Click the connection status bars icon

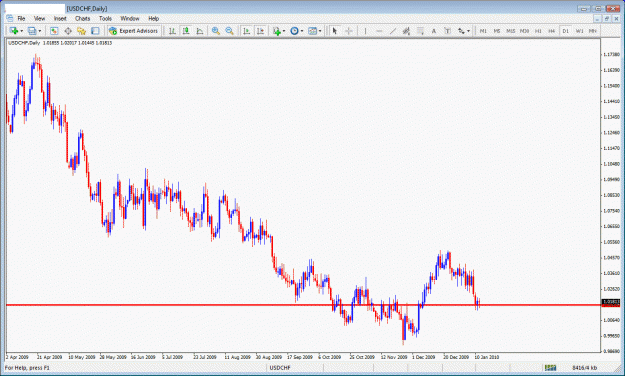coord(550,367)
